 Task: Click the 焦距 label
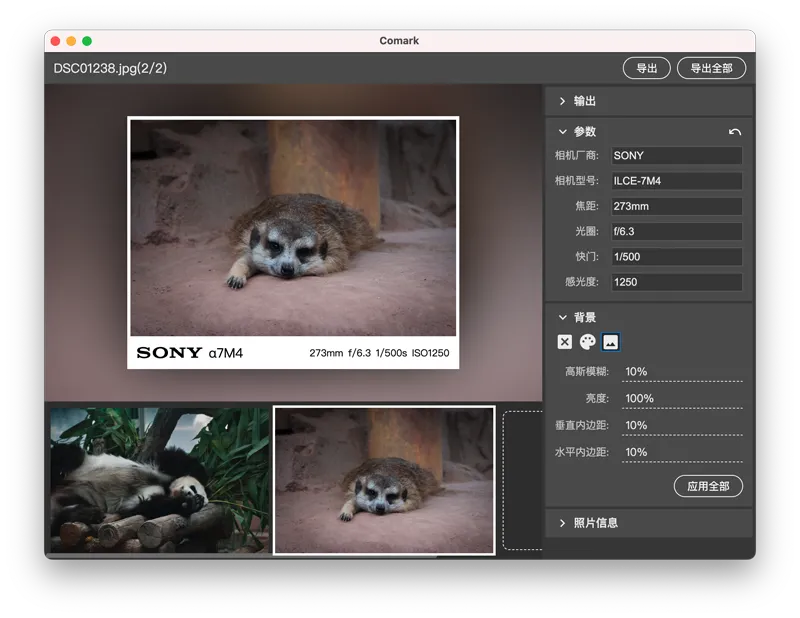click(x=587, y=206)
